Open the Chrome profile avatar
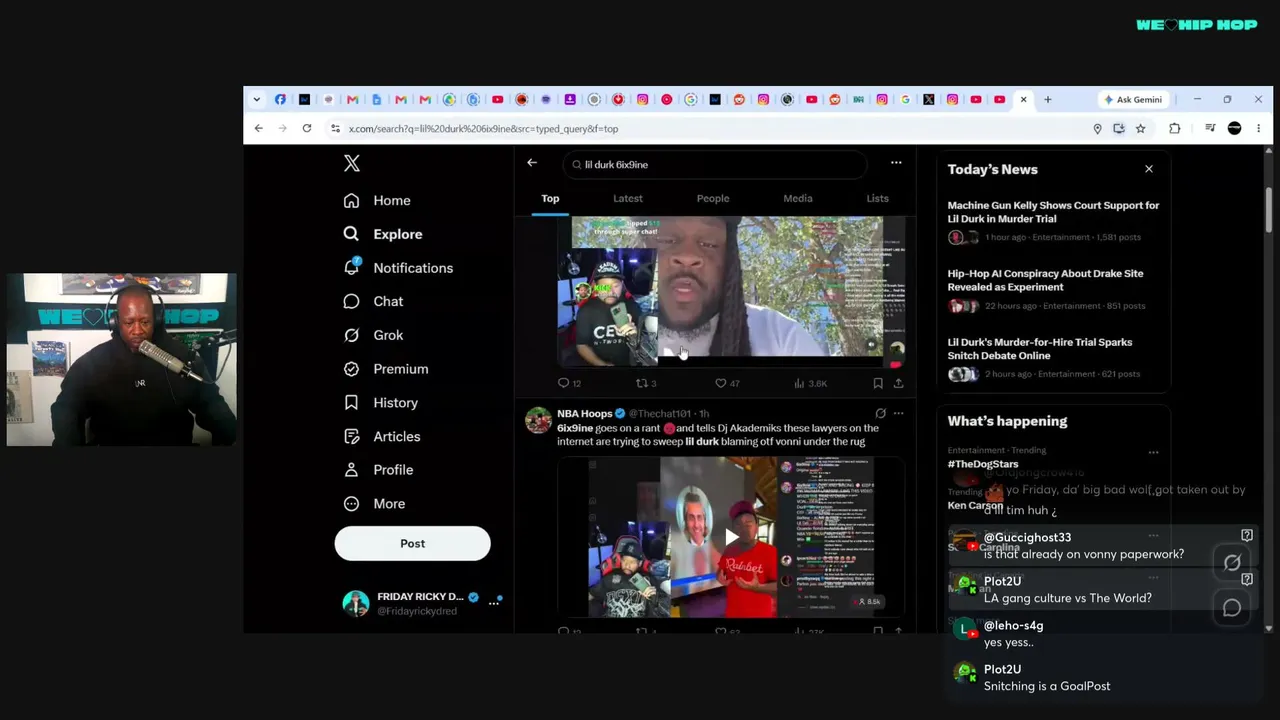The width and height of the screenshot is (1280, 720). [1234, 128]
